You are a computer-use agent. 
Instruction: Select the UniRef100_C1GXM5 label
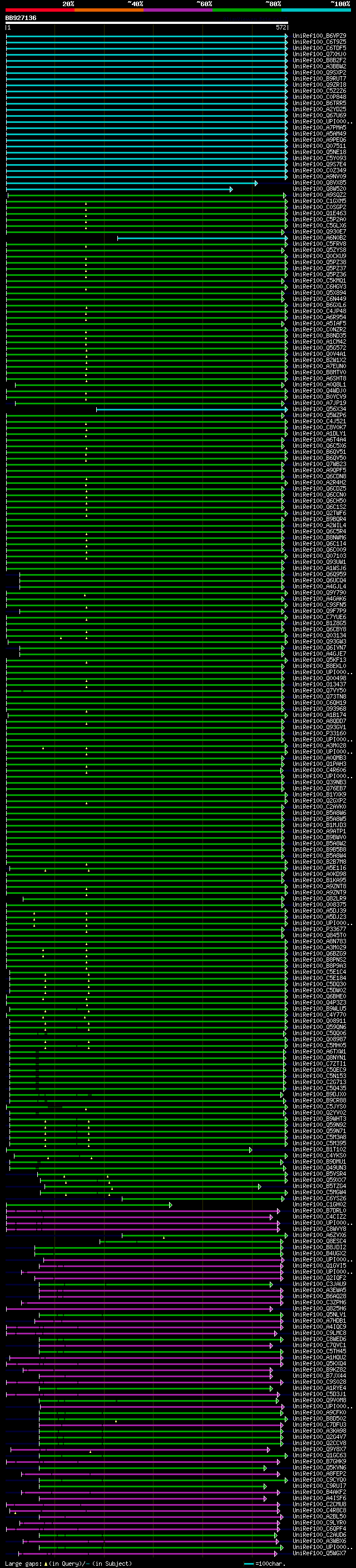point(319,201)
